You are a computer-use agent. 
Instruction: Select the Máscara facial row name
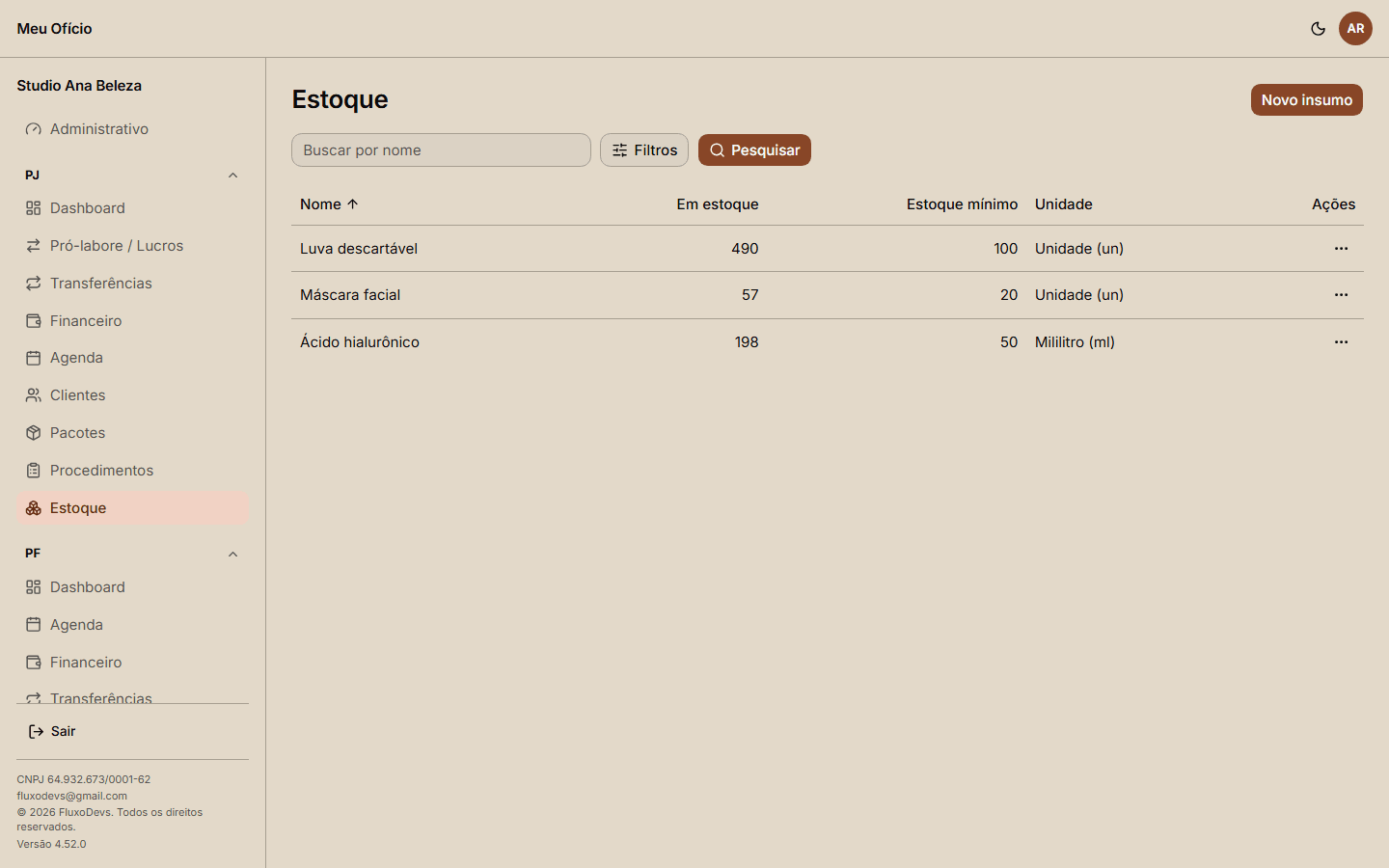click(x=350, y=295)
